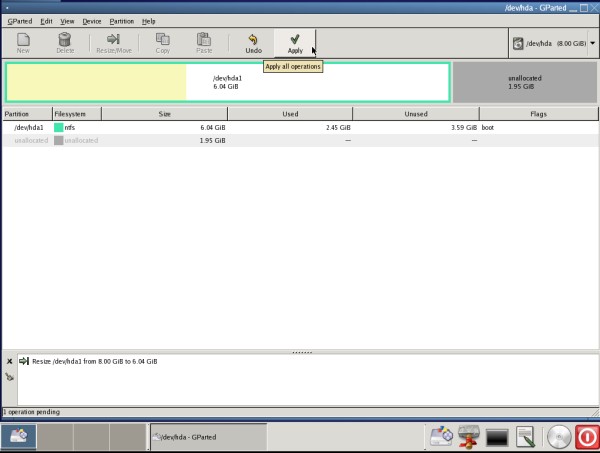Select the Resize/Move toolbar icon
Screen dimensions: 600x453
(x=114, y=43)
